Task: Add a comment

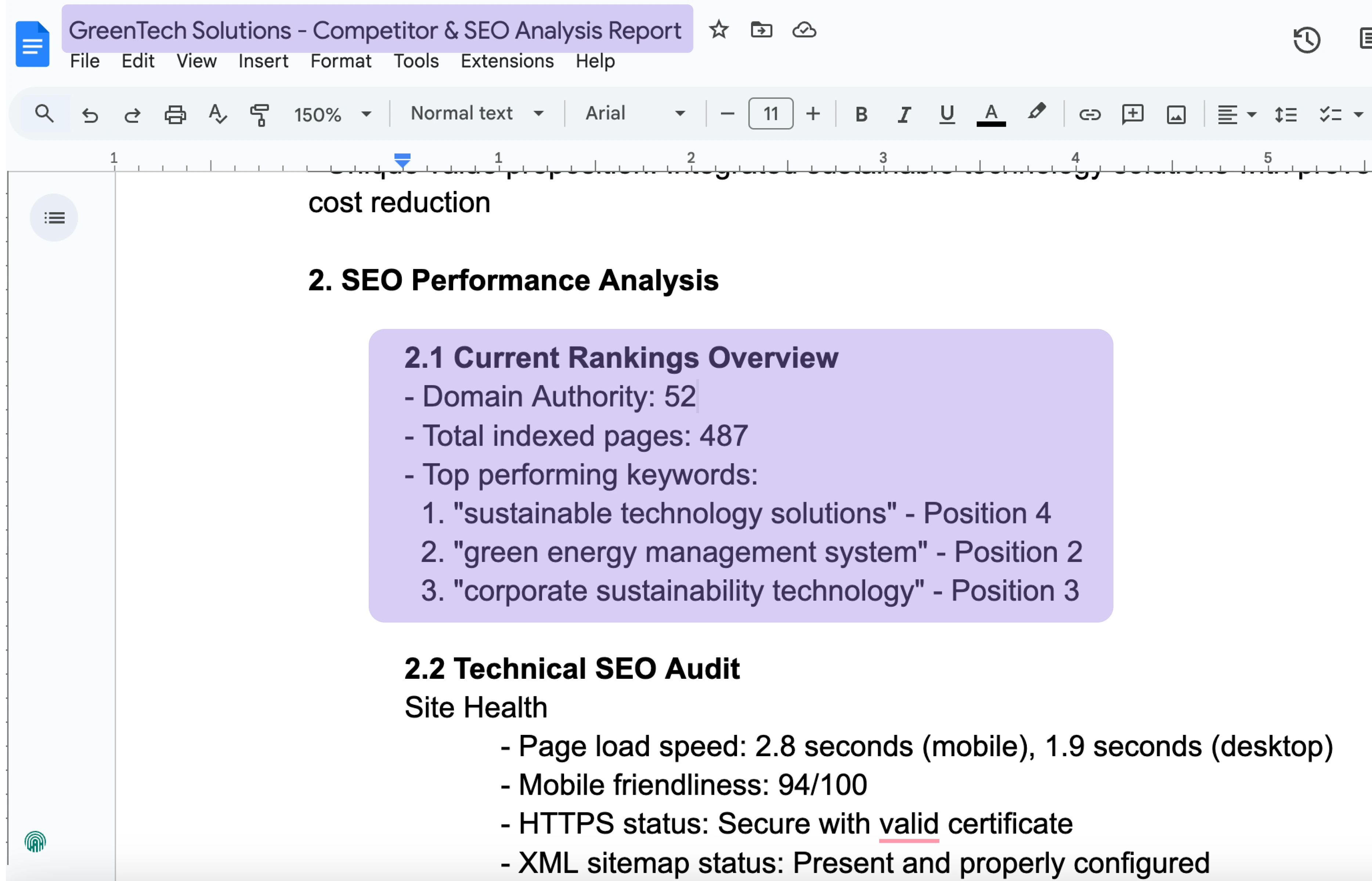Action: click(x=1133, y=115)
